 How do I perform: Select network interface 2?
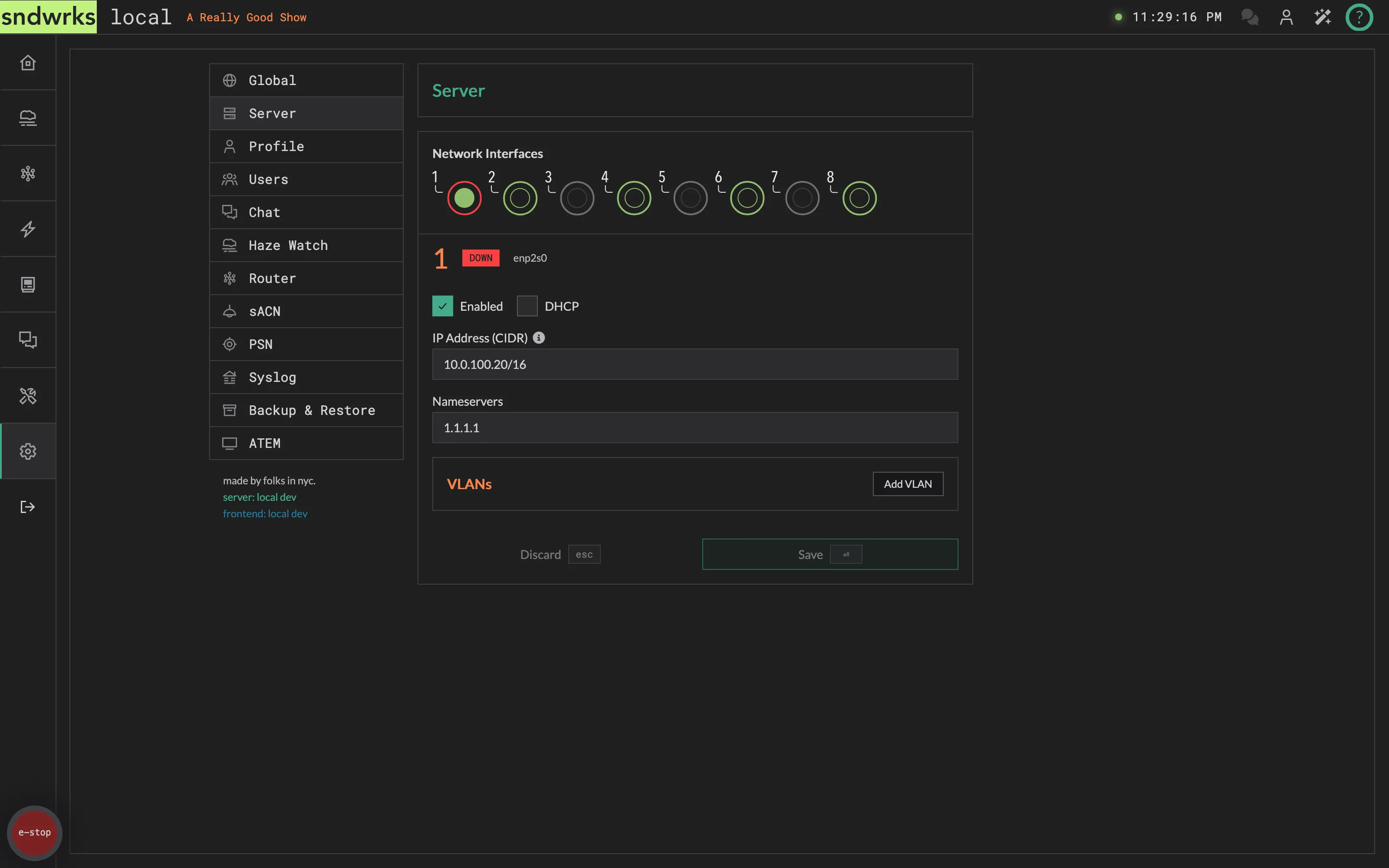(520, 198)
